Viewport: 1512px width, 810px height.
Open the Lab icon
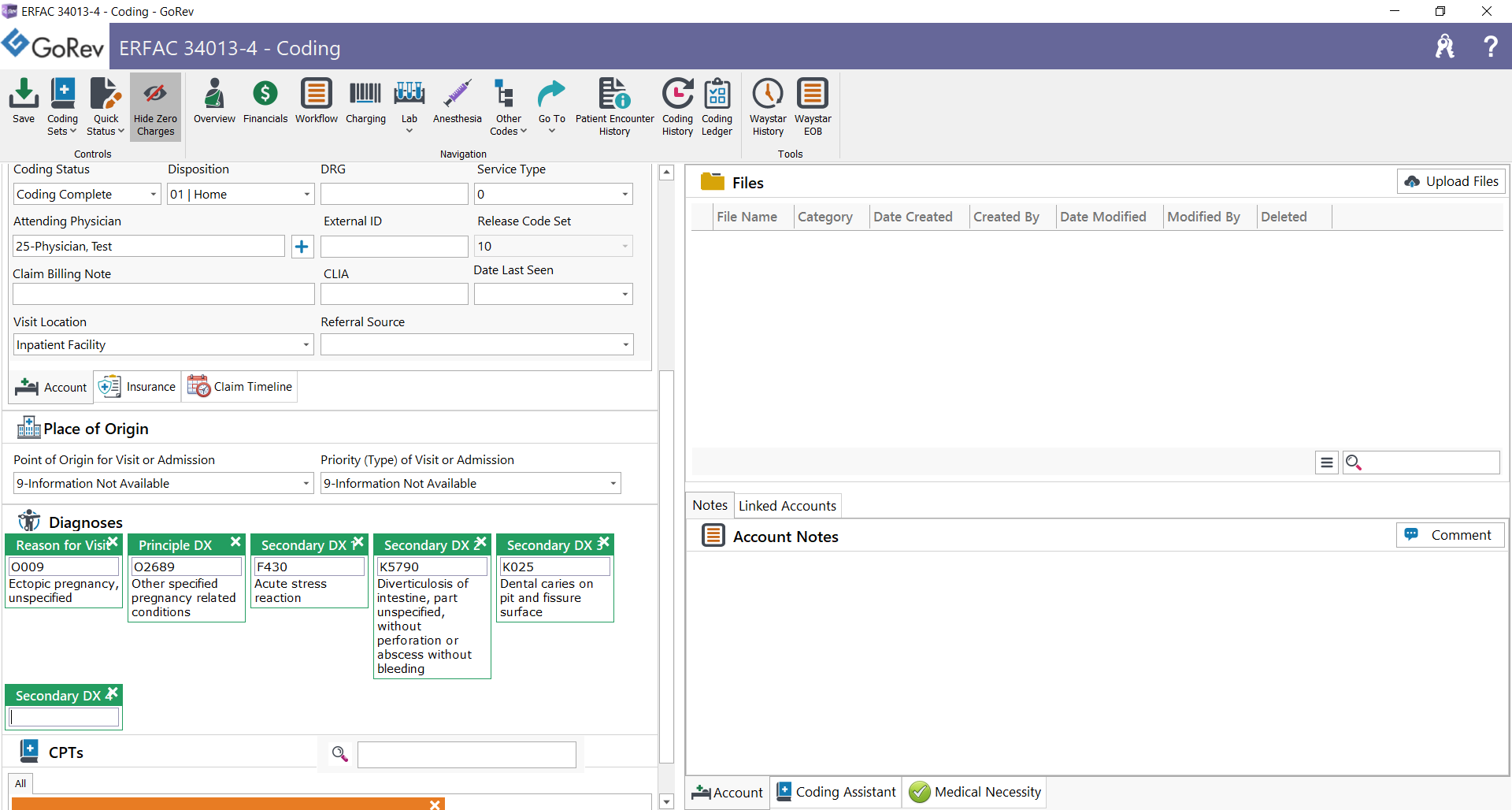point(409,106)
